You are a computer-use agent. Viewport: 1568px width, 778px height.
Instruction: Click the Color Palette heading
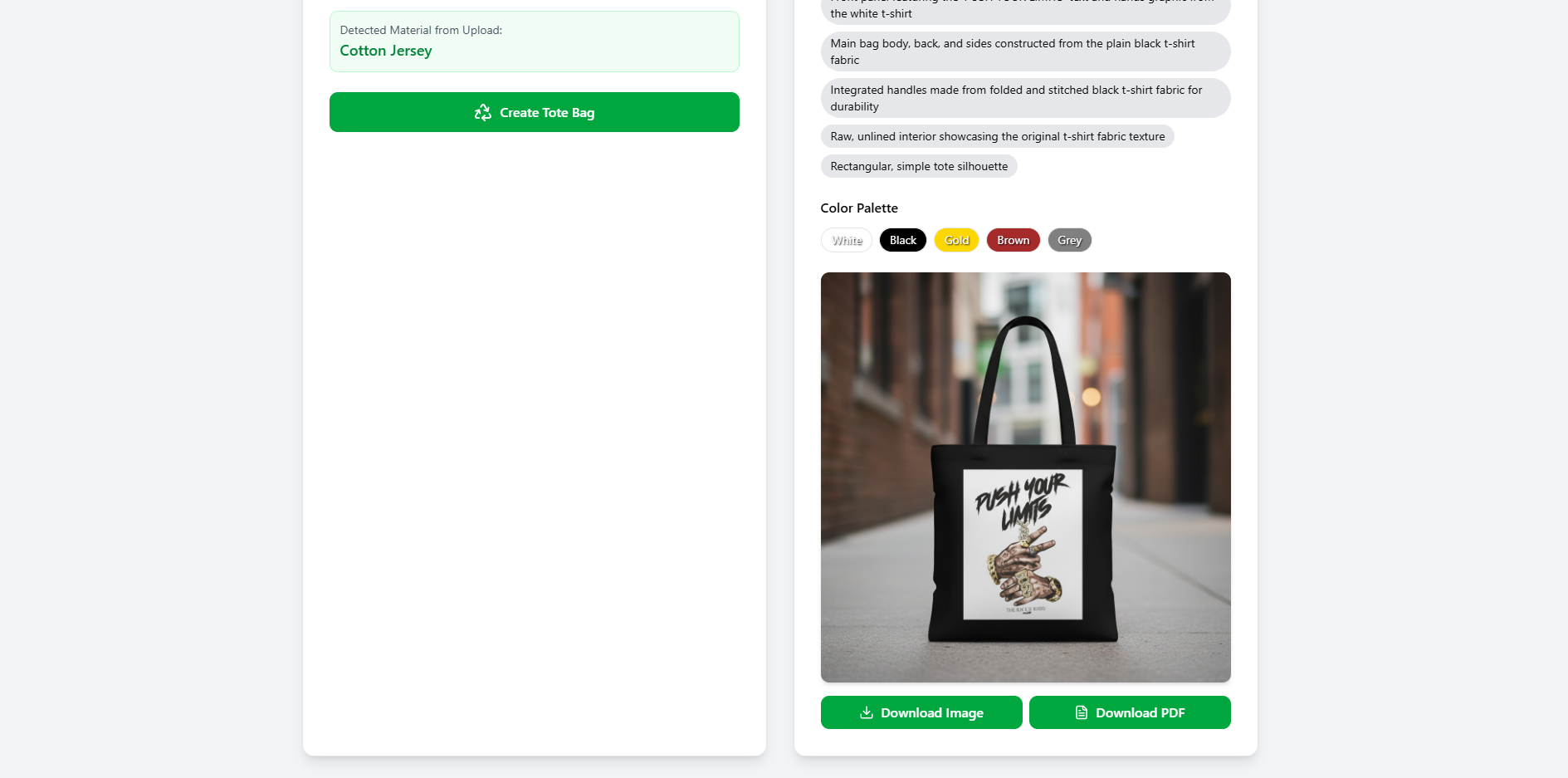tap(859, 208)
